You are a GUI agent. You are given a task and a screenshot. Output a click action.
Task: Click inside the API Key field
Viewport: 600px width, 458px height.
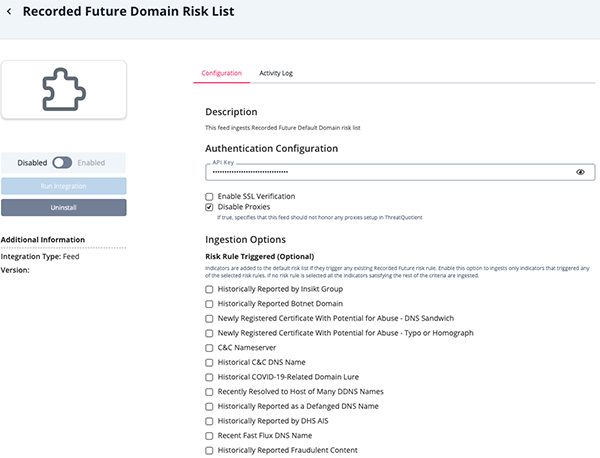(x=390, y=172)
